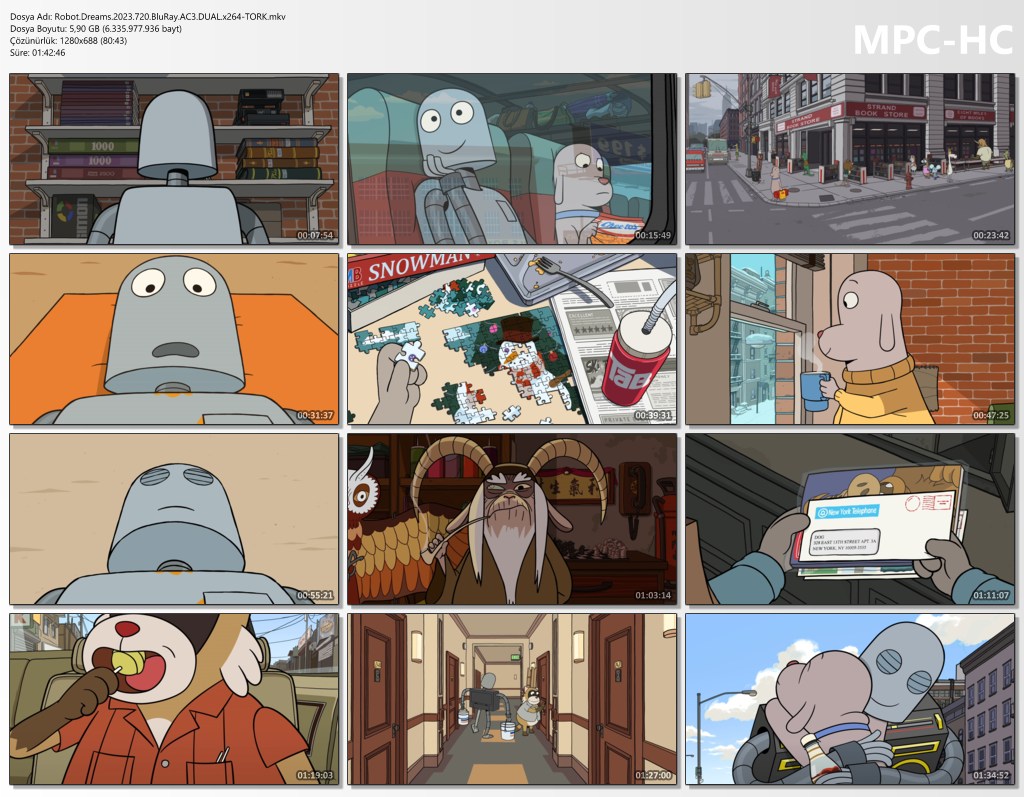
Task: Open the sleeping robot thumbnail at 00:55:21
Action: pyautogui.click(x=174, y=519)
